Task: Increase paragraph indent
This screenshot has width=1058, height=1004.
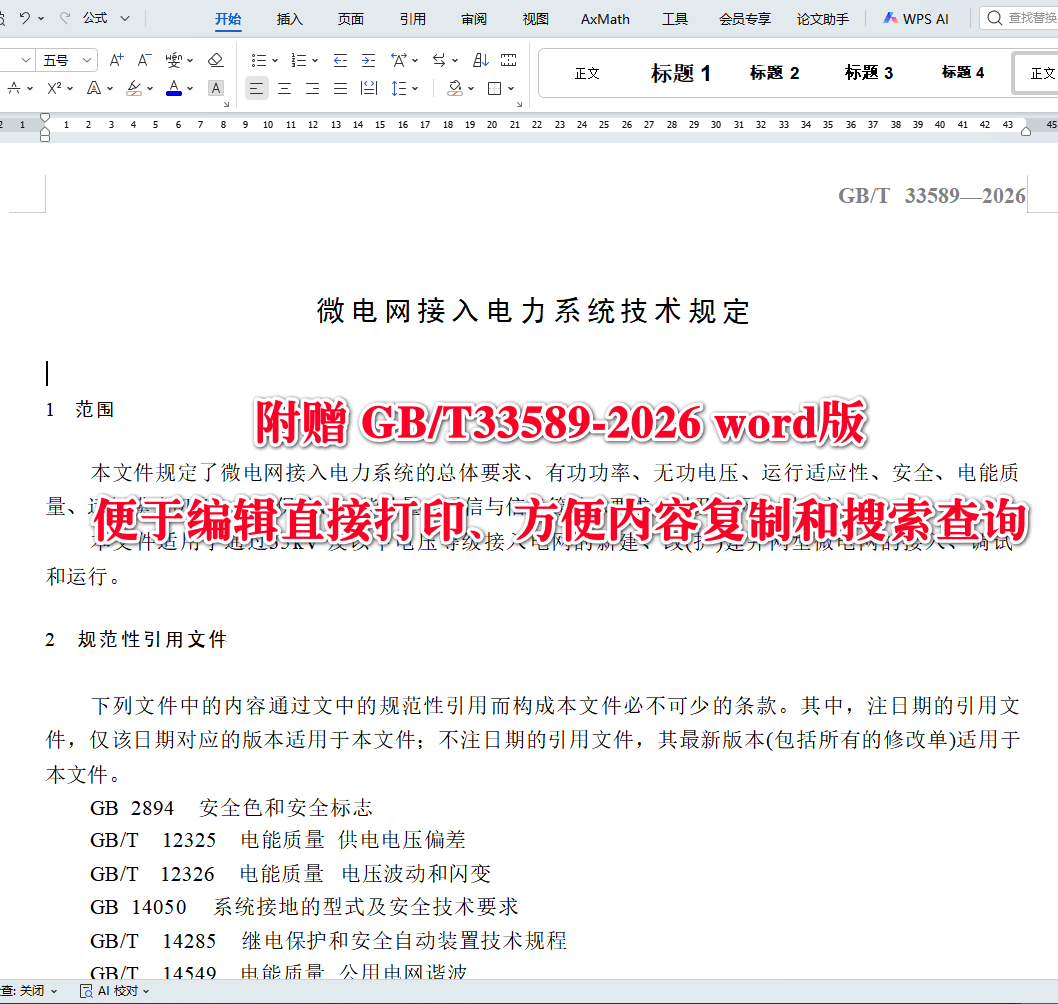Action: click(368, 61)
